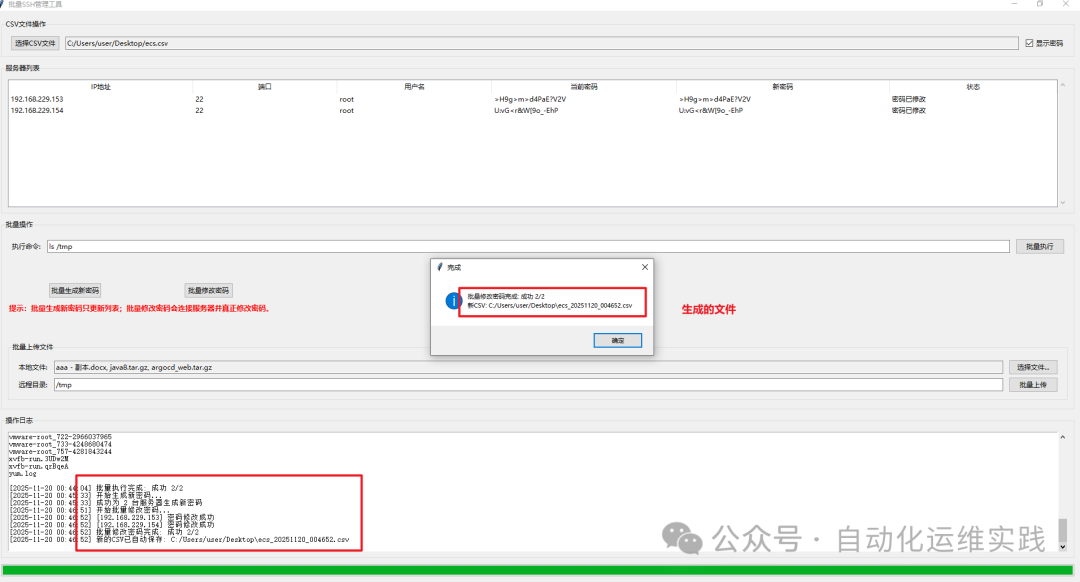The image size is (1080, 582).
Task: Click the 选择文件... button
Action: pos(1033,367)
